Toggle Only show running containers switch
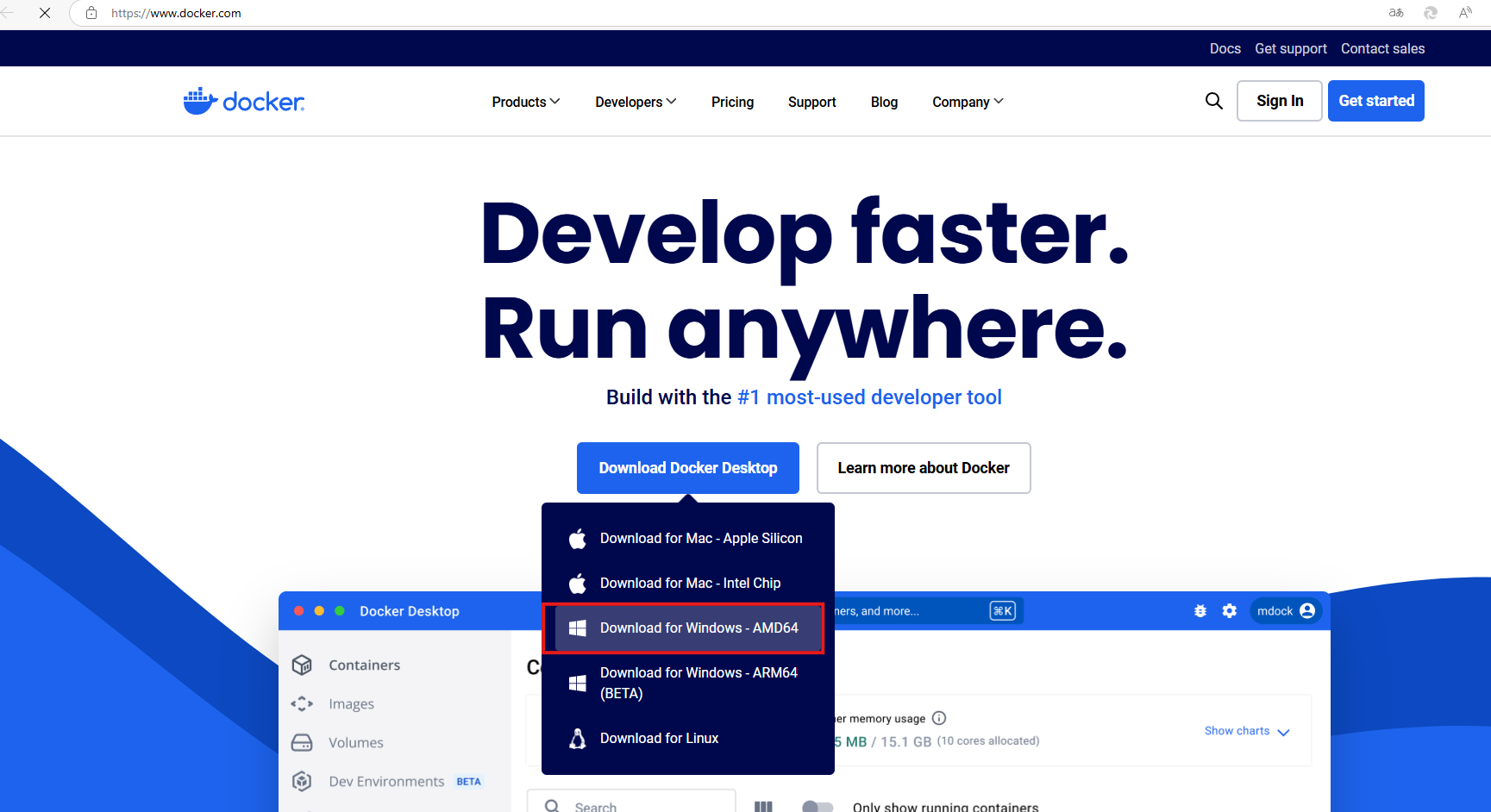This screenshot has width=1491, height=812. pos(818,807)
